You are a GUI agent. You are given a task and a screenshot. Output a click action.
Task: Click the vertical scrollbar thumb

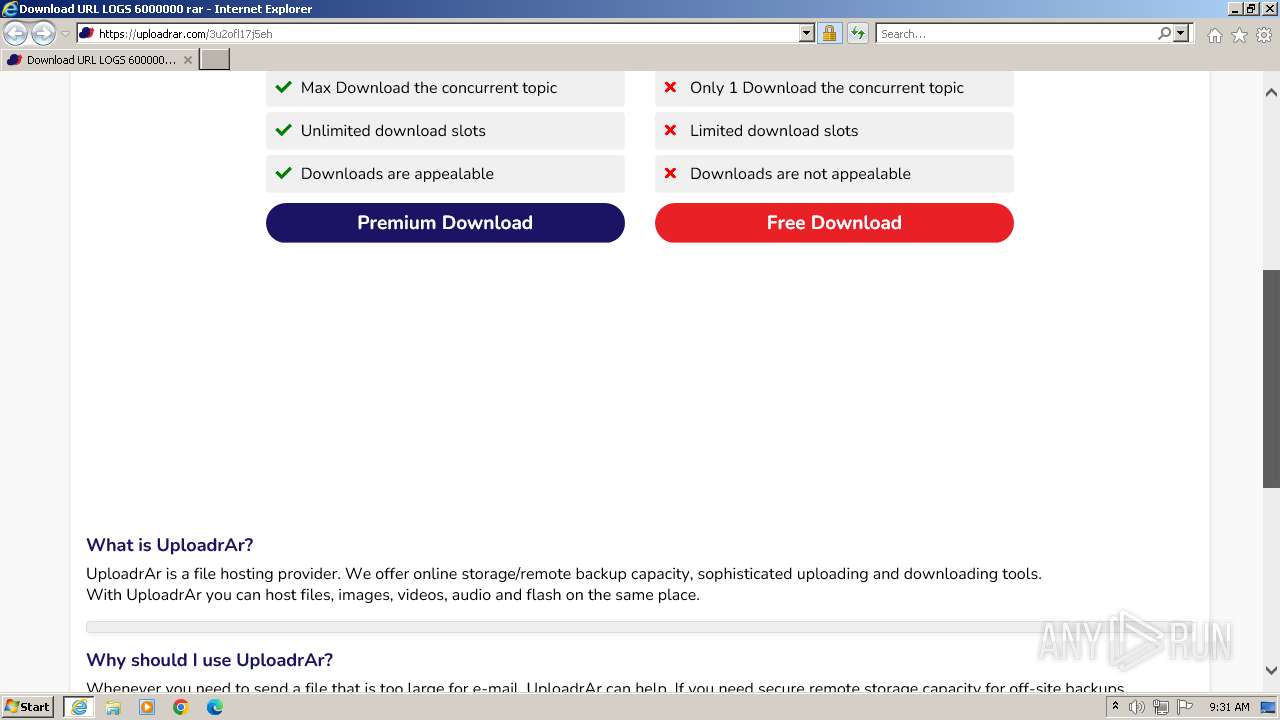(x=1271, y=379)
